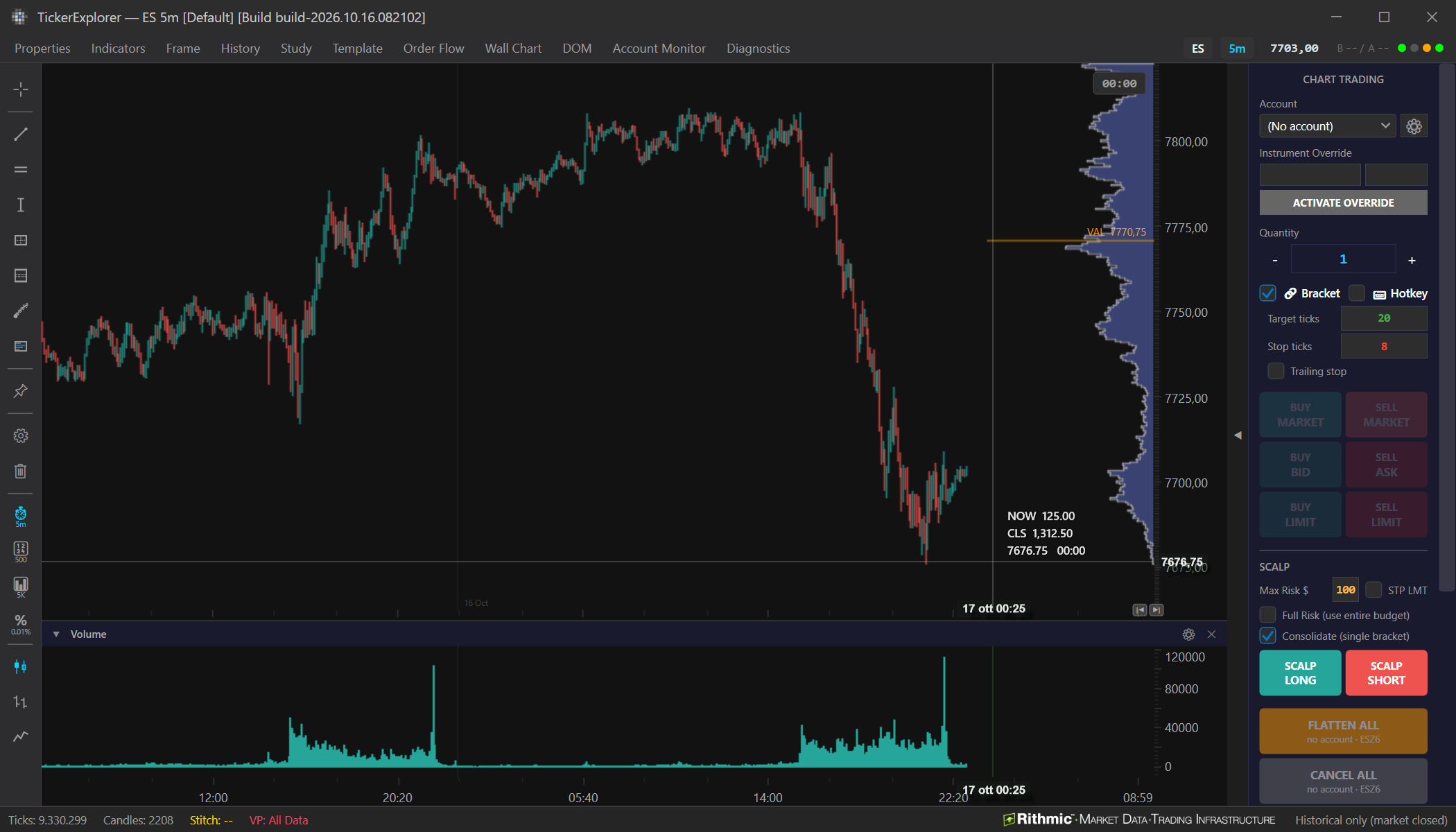The image size is (1456, 832).
Task: Open the drawing settings gear in the left toolbar
Action: click(21, 435)
